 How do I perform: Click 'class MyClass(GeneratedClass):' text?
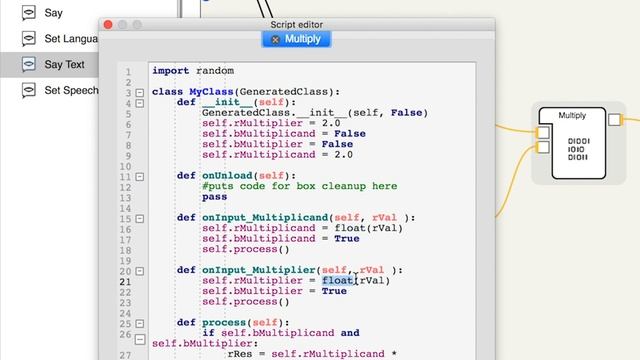[246, 92]
